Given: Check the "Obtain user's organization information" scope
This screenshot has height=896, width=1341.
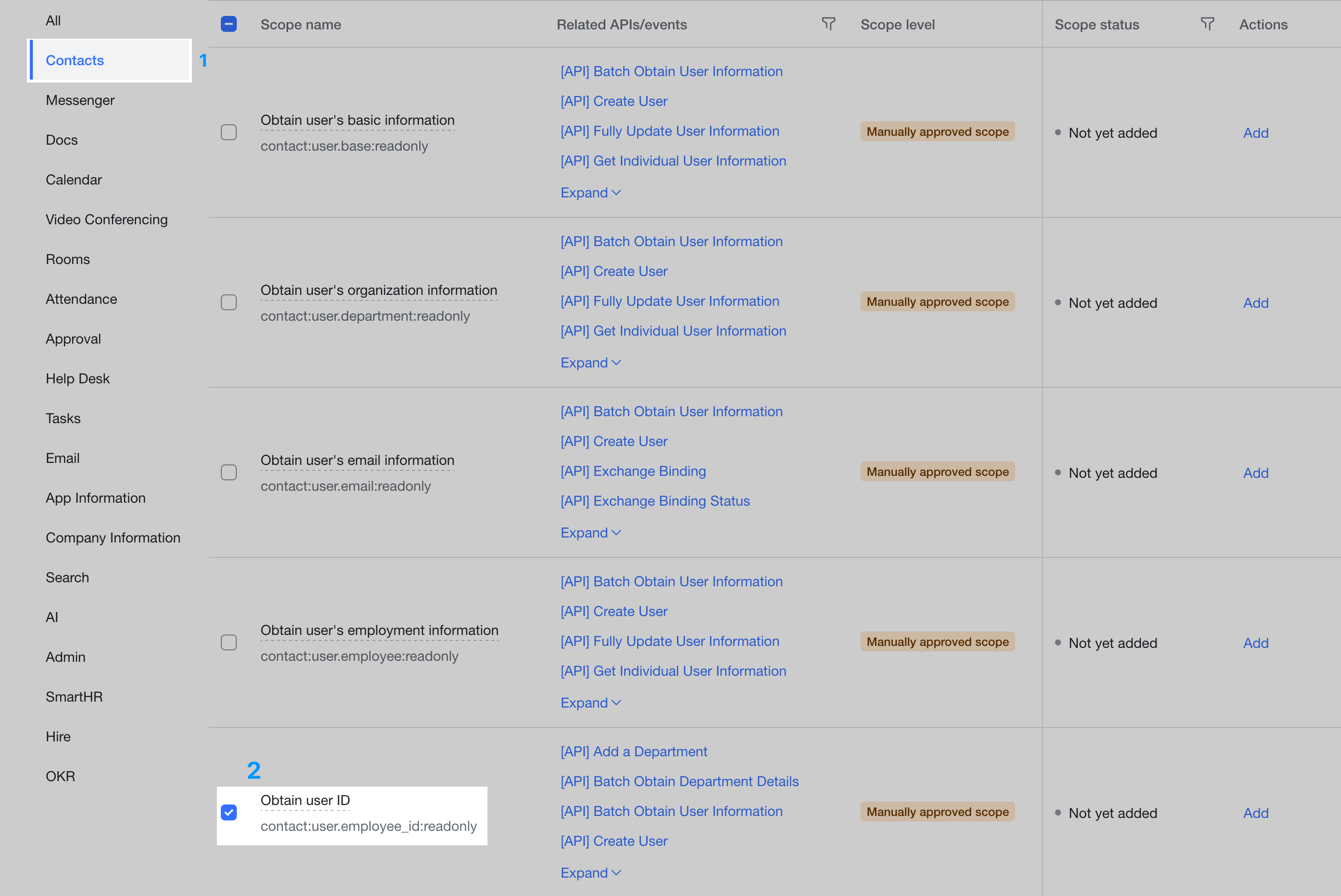Looking at the screenshot, I should (229, 302).
